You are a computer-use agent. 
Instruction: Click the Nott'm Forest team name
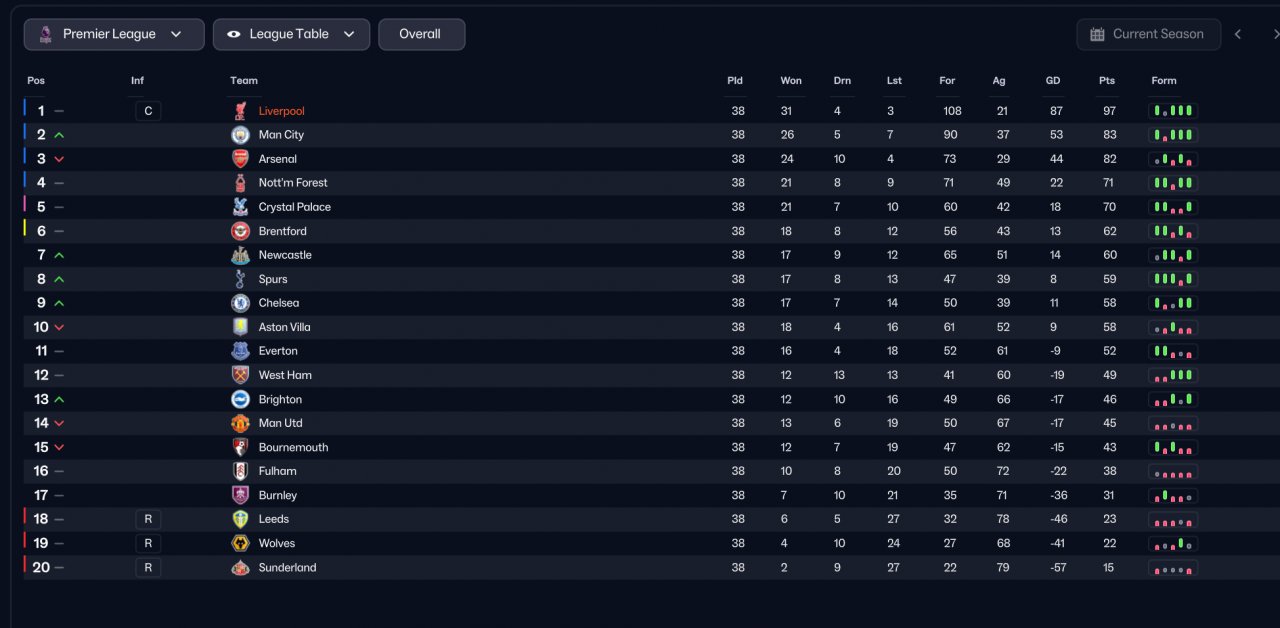tap(293, 183)
